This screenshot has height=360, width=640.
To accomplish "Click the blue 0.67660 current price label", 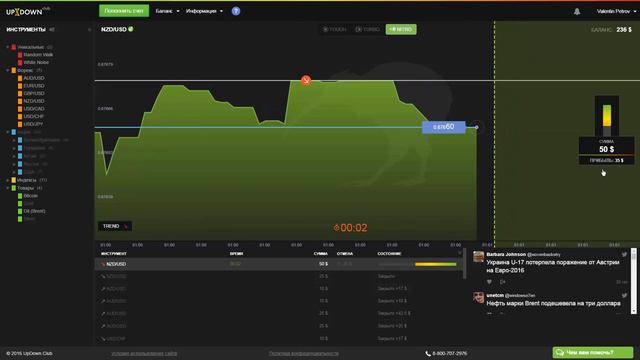I will (444, 127).
